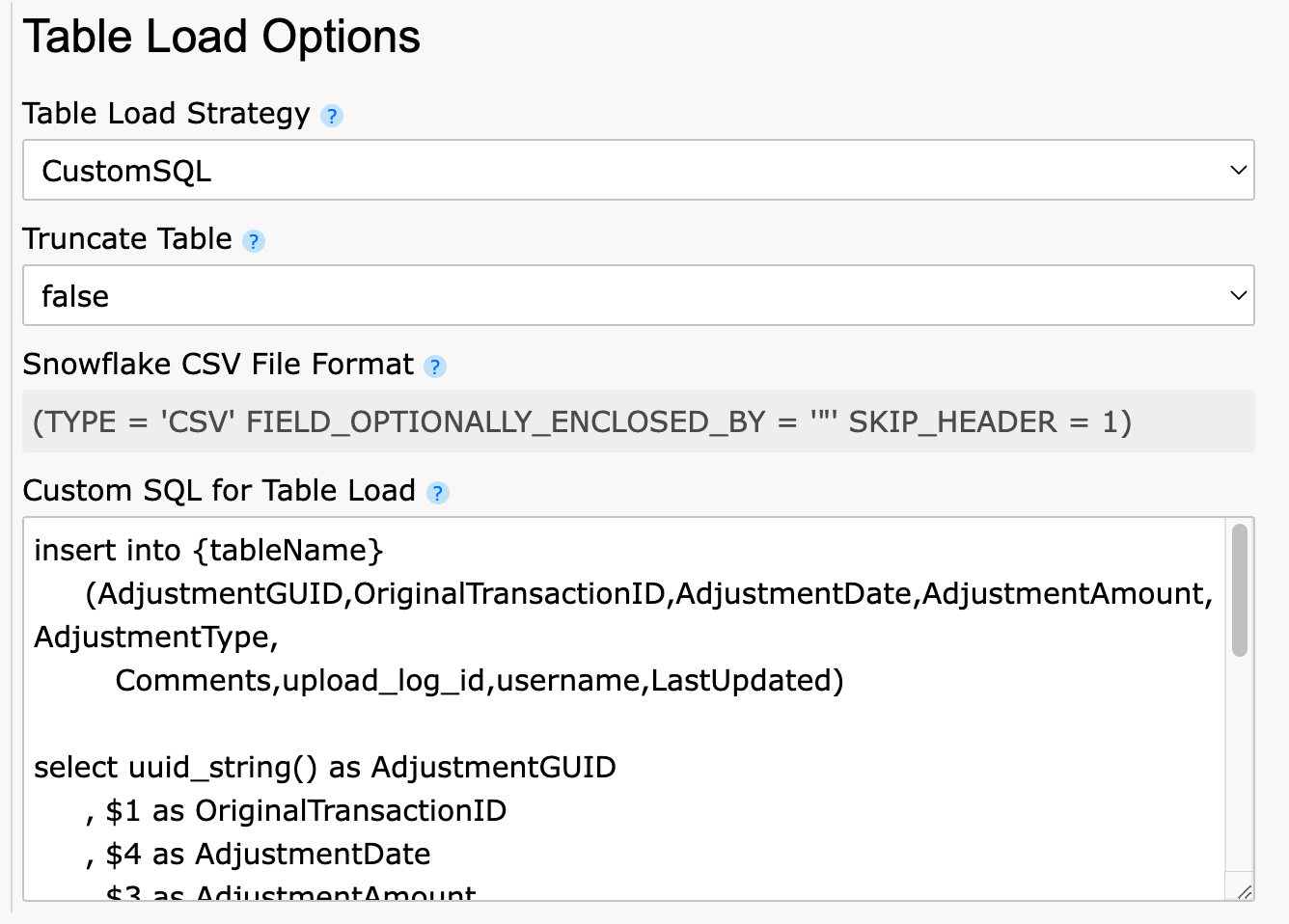Viewport: 1289px width, 924px height.
Task: Click the Snowflake CSV File Format label
Action: (218, 365)
